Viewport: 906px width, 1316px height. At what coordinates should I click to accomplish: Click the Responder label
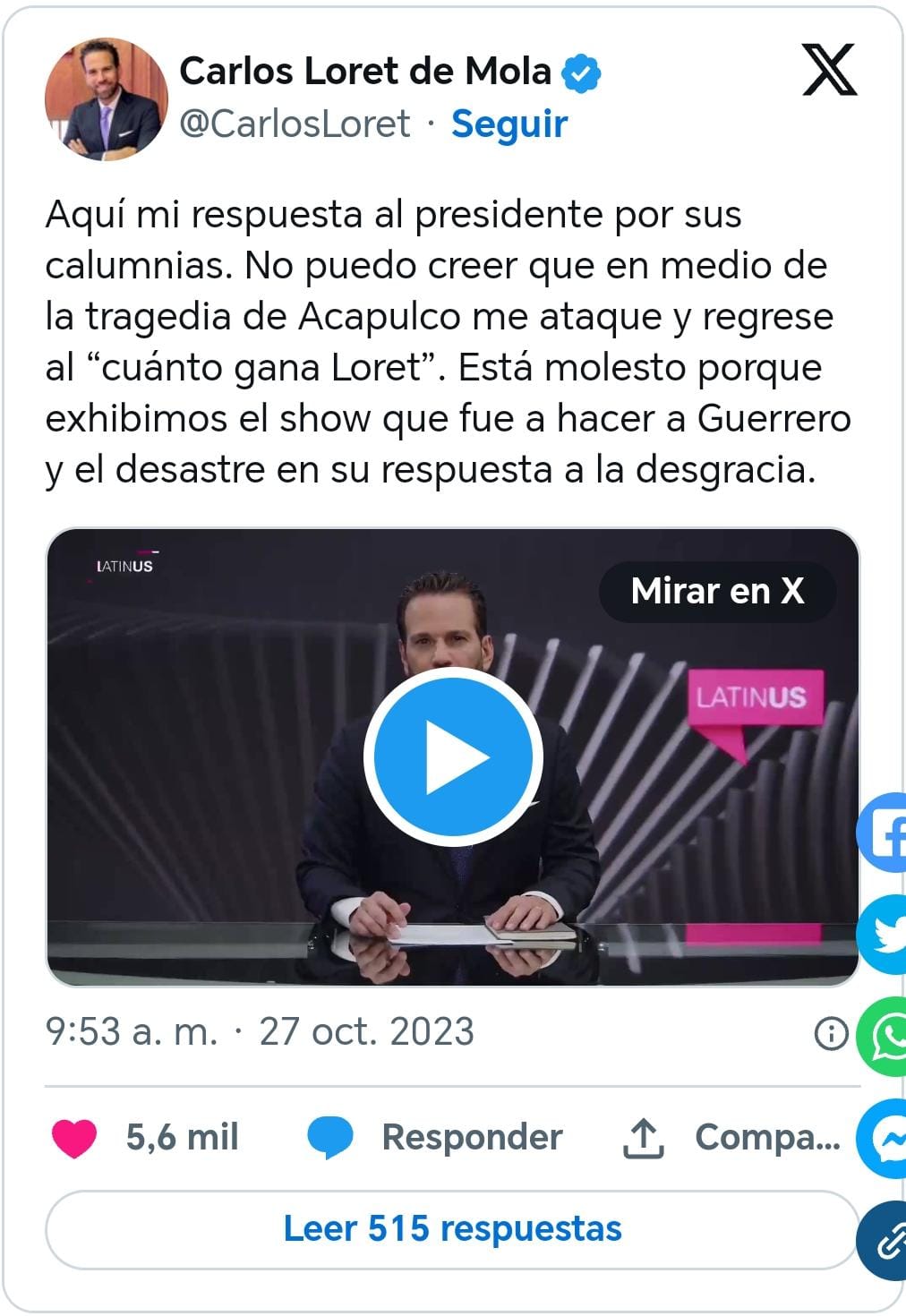coord(472,1137)
